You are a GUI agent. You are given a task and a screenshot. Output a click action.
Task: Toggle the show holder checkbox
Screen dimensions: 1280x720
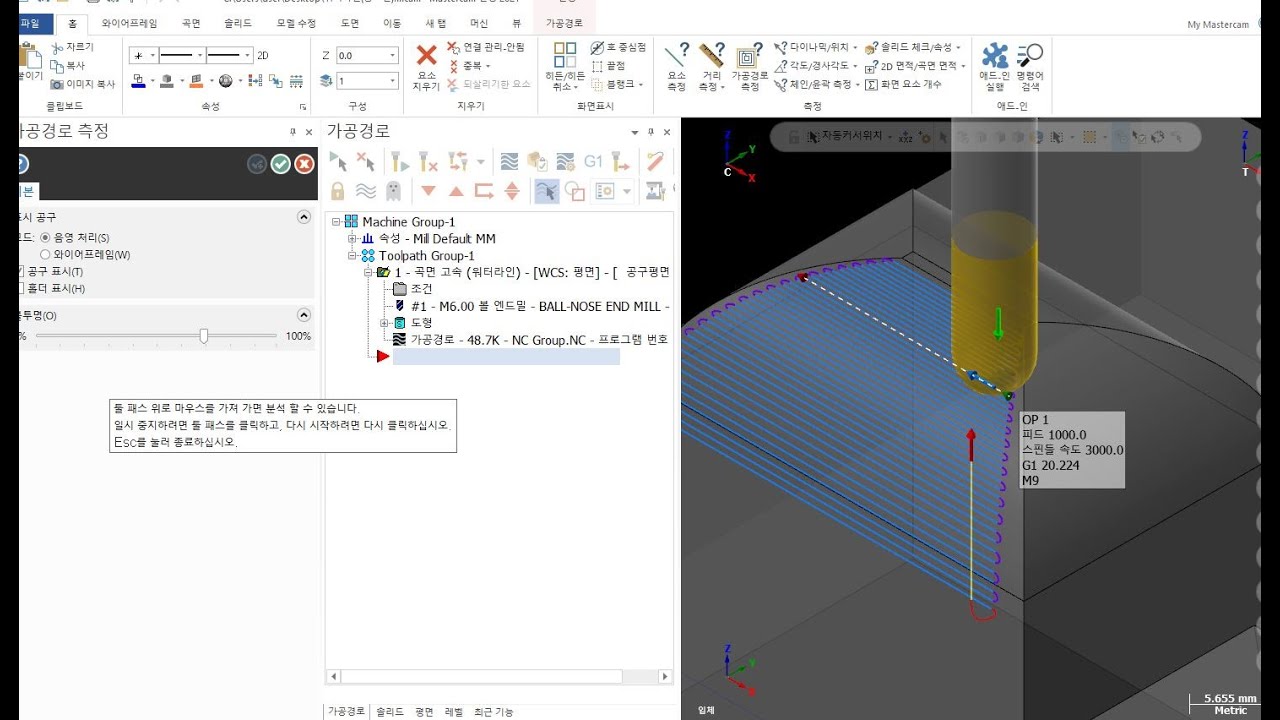[21, 288]
